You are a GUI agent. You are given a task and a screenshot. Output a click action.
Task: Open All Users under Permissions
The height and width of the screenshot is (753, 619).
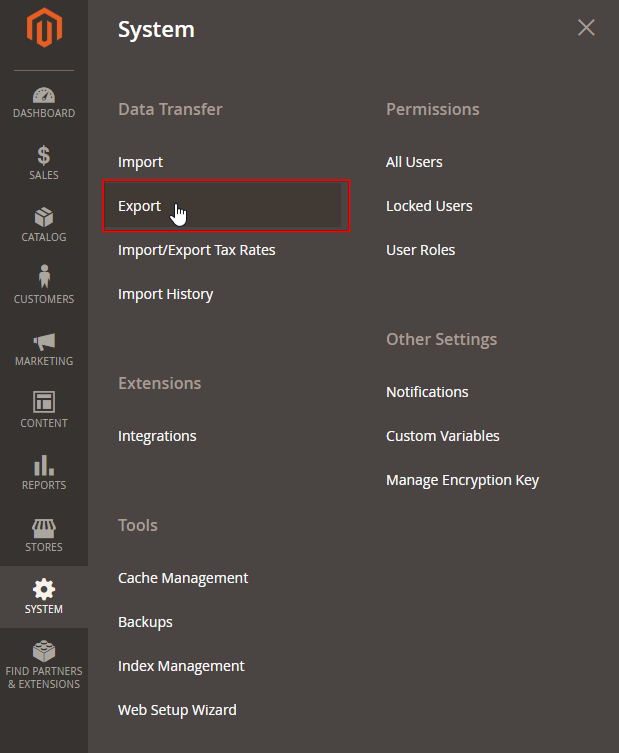(414, 162)
